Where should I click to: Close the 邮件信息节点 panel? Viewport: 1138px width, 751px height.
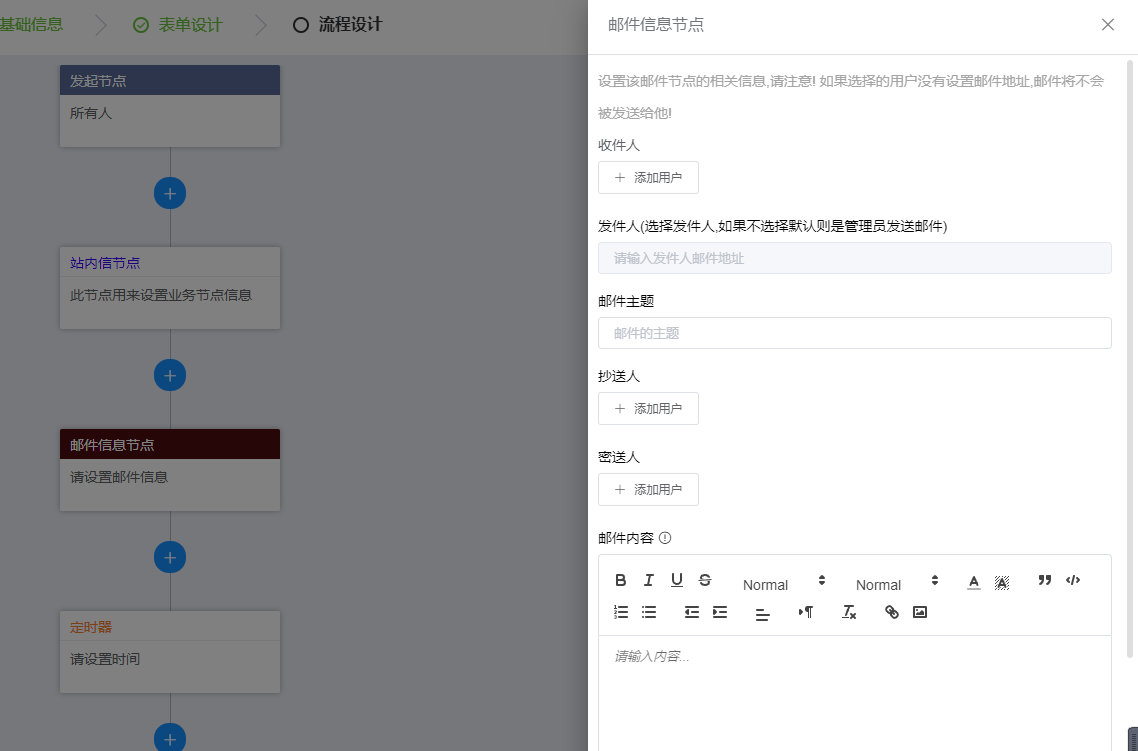point(1108,25)
